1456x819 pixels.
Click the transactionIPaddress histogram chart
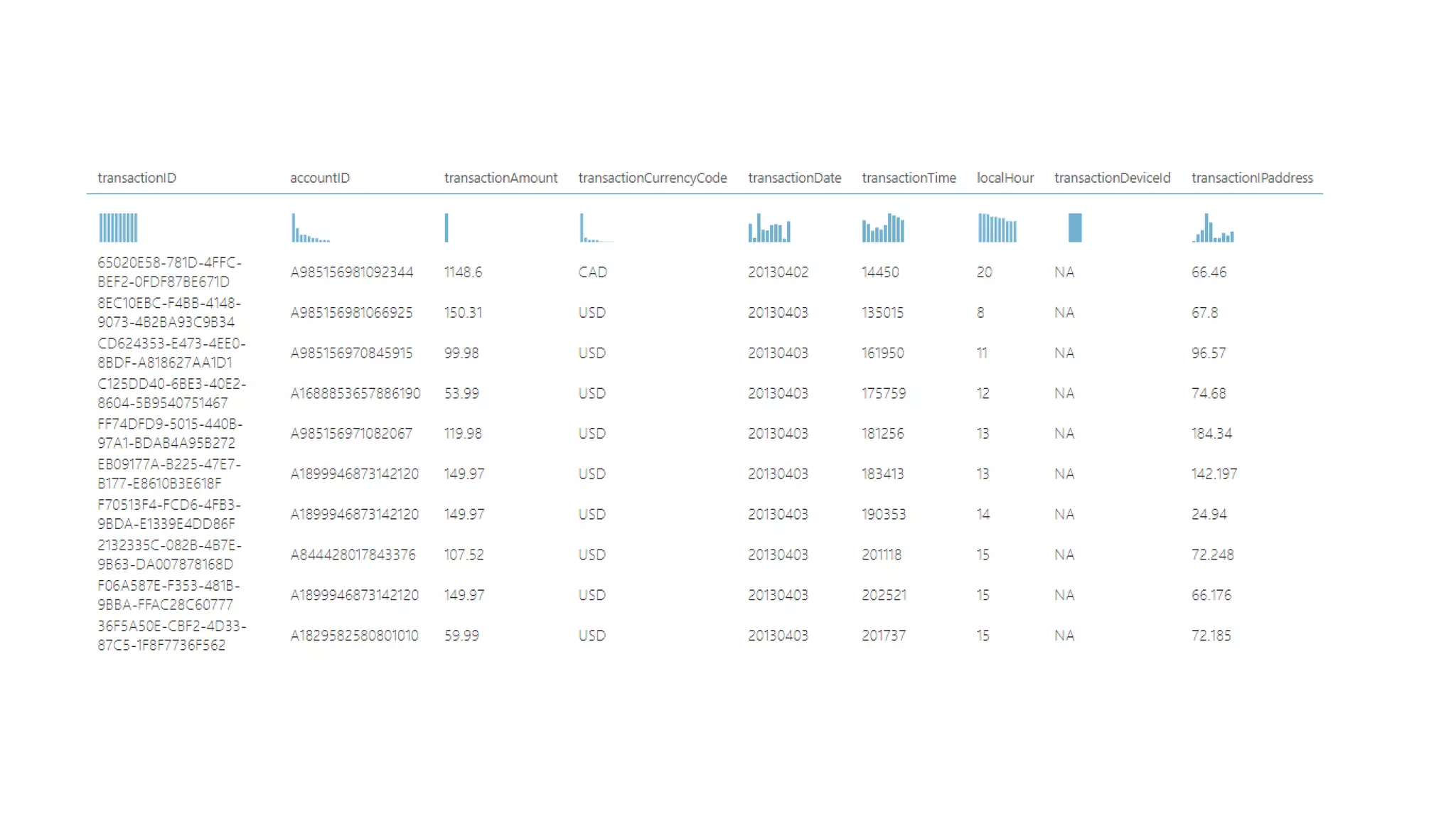1213,228
